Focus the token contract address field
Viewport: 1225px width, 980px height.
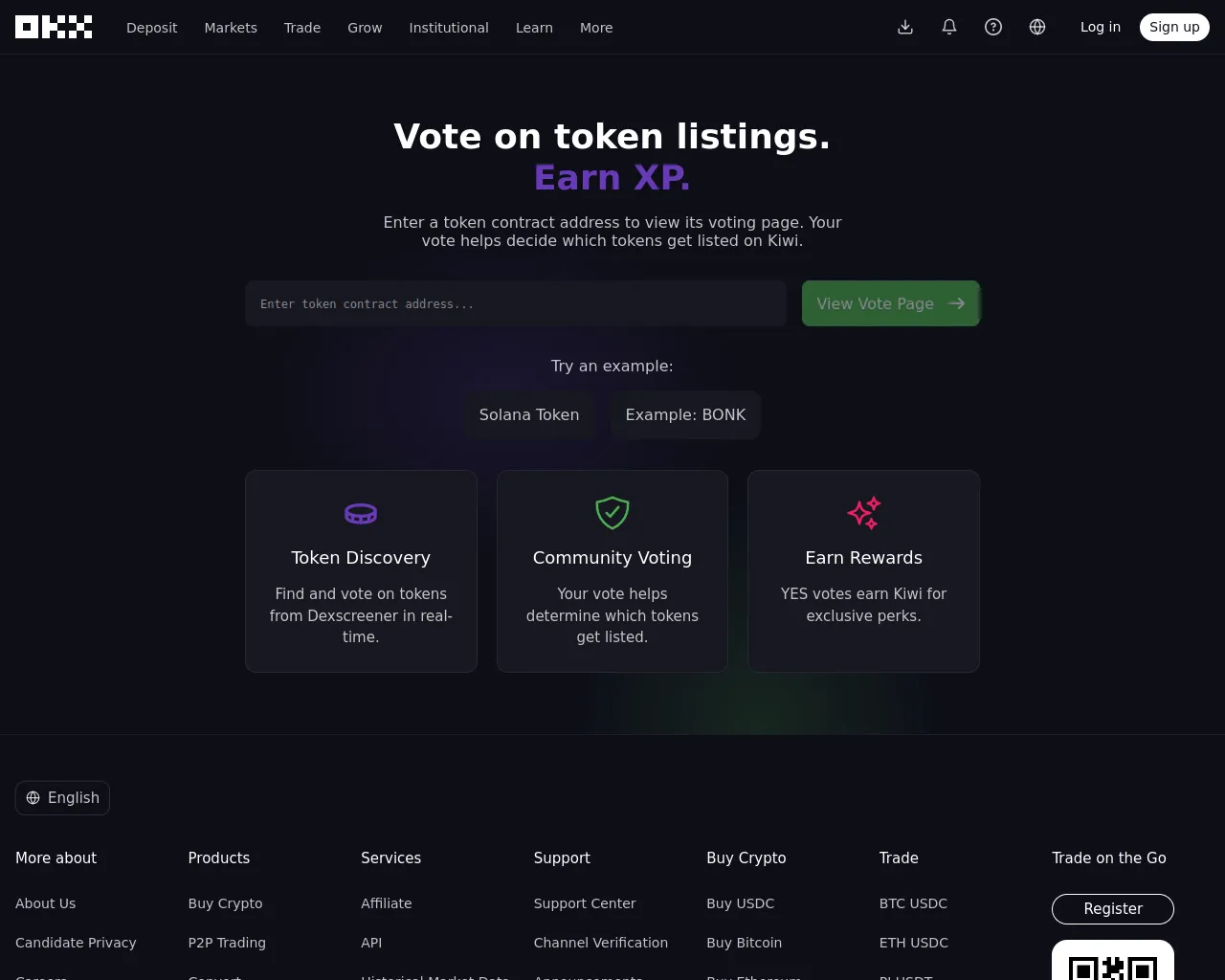(516, 303)
